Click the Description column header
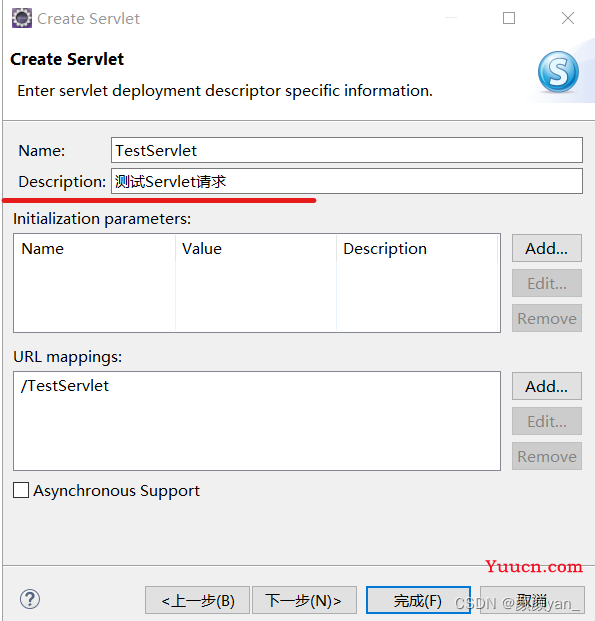595x621 pixels. pyautogui.click(x=417, y=249)
